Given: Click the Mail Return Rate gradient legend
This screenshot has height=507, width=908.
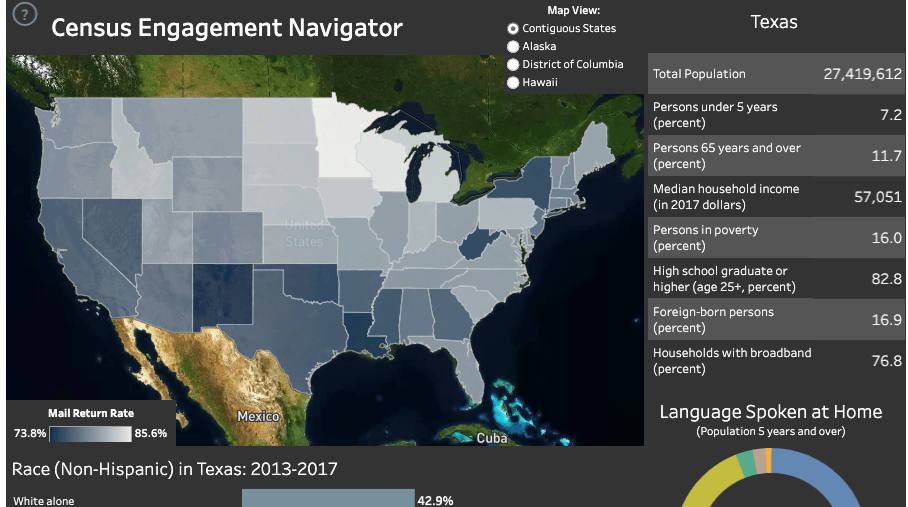Looking at the screenshot, I should click(x=90, y=433).
